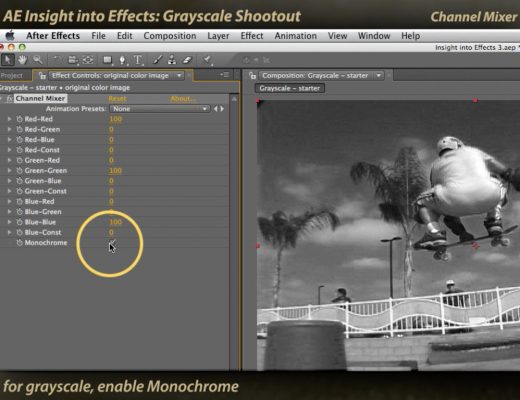Select the Clone Stamp tool

[172, 60]
